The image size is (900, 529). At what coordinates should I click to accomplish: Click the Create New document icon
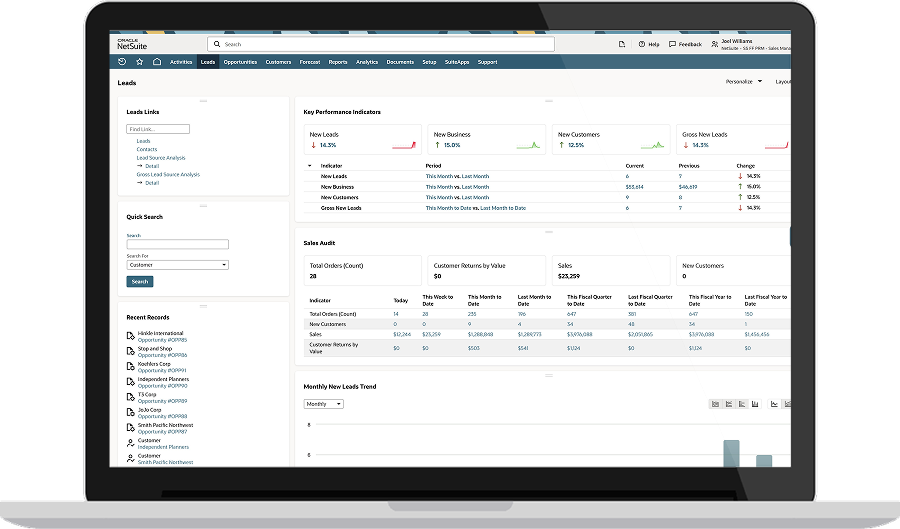click(x=621, y=44)
